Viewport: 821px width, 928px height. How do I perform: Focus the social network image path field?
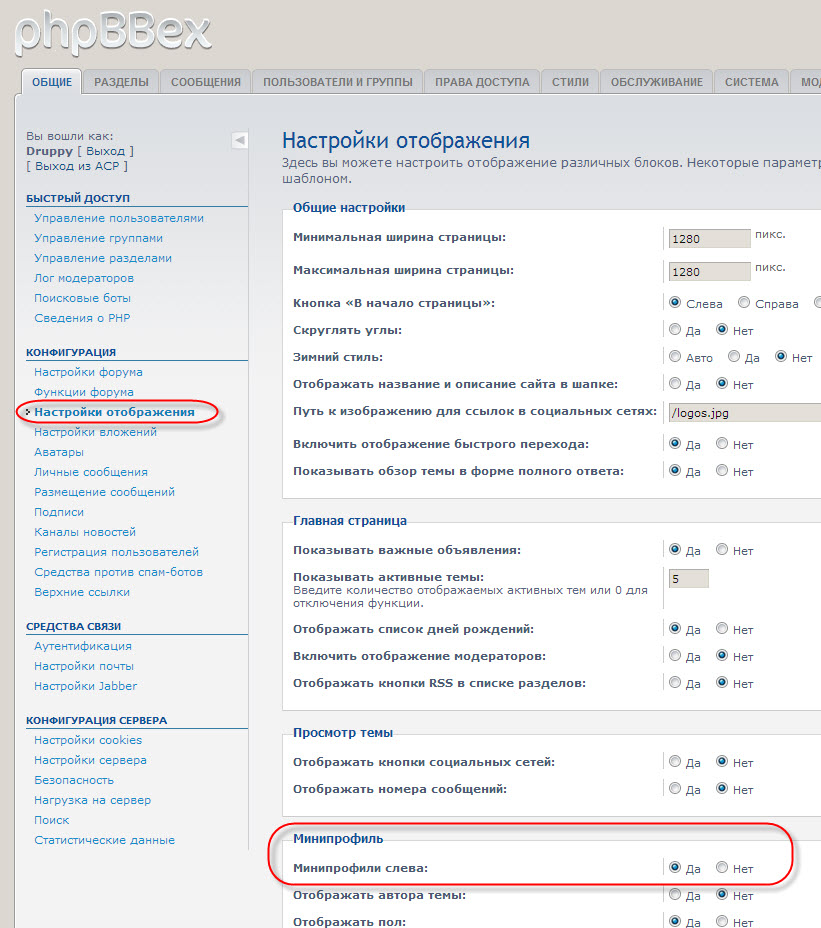743,411
